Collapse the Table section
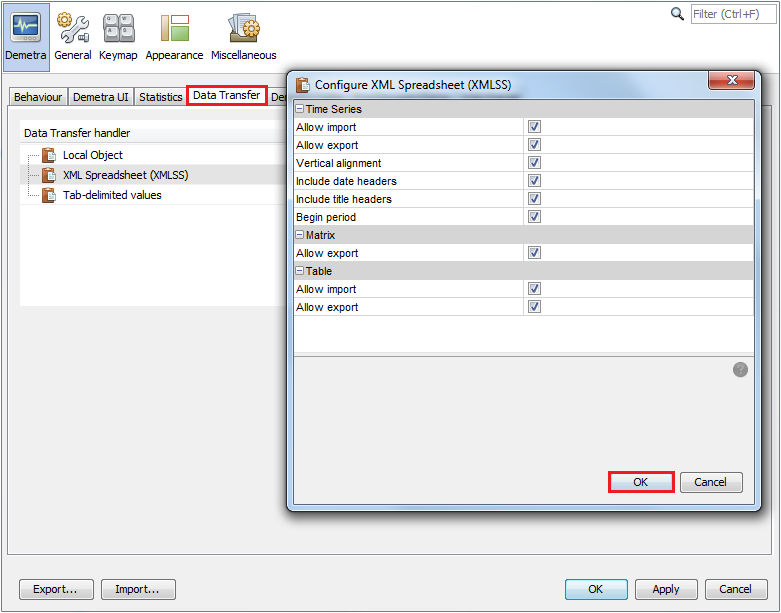 [299, 271]
